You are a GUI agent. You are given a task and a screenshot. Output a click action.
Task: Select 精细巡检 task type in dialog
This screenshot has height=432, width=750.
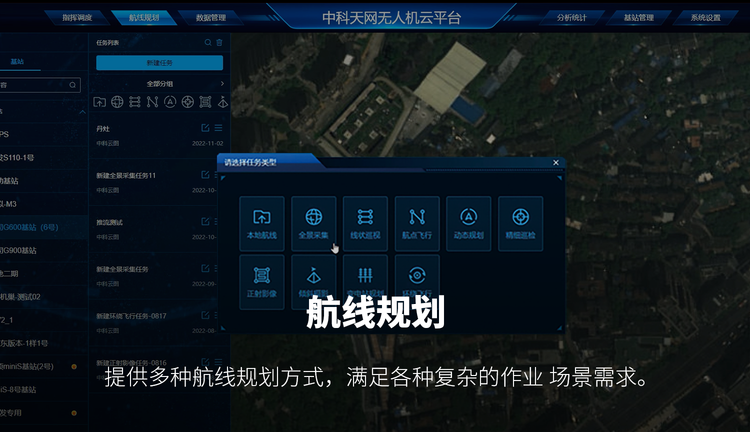point(520,223)
